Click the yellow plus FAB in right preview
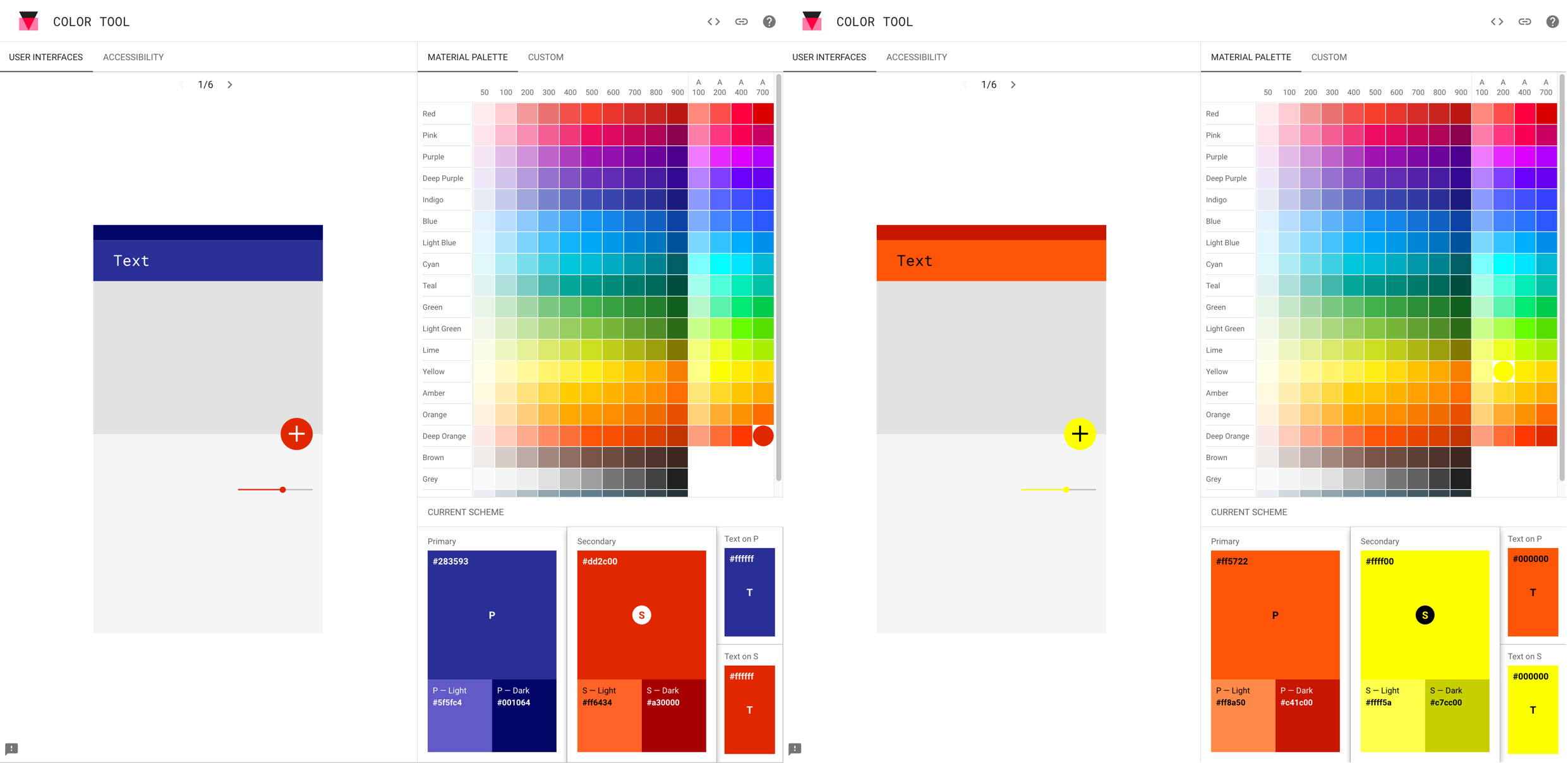Screen dimensions: 1568x763 coord(1080,434)
